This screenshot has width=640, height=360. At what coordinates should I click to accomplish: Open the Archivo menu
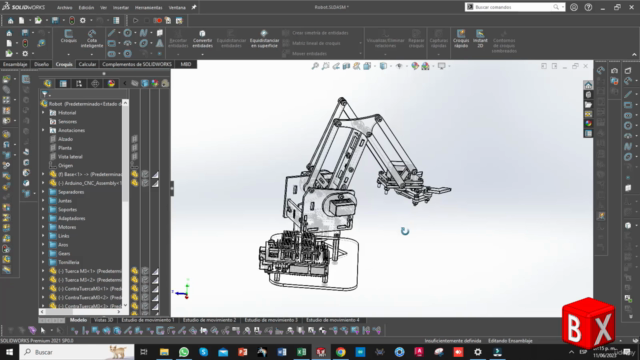(x=64, y=7)
